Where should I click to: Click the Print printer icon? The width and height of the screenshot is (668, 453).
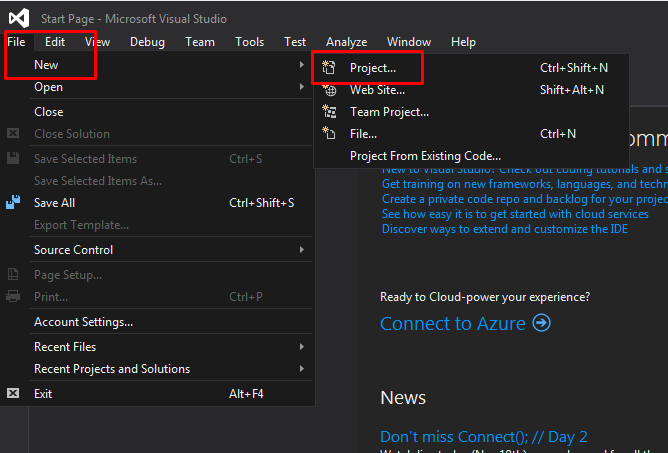13,296
